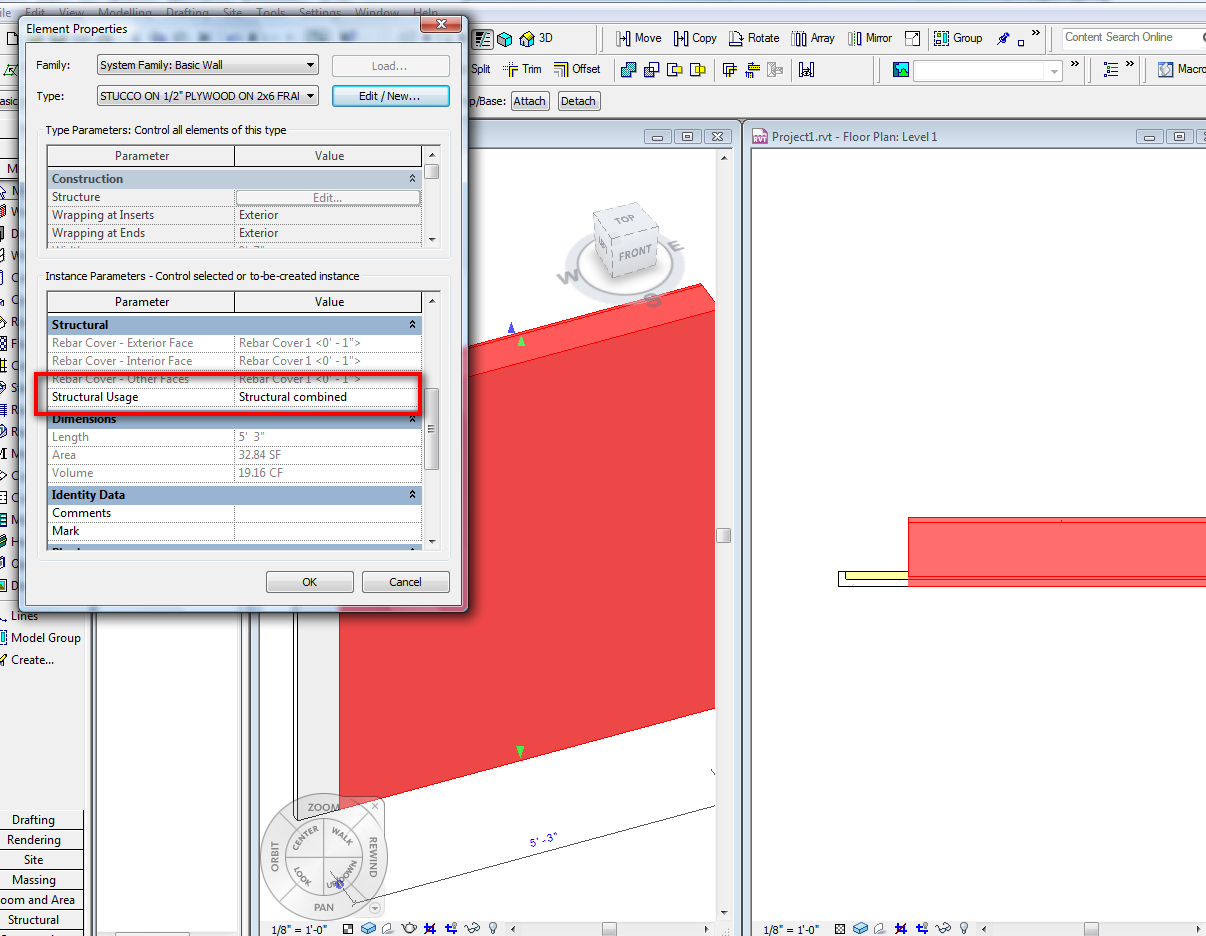1206x936 pixels.
Task: Toggle the 3D view toolbar button
Action: click(536, 38)
